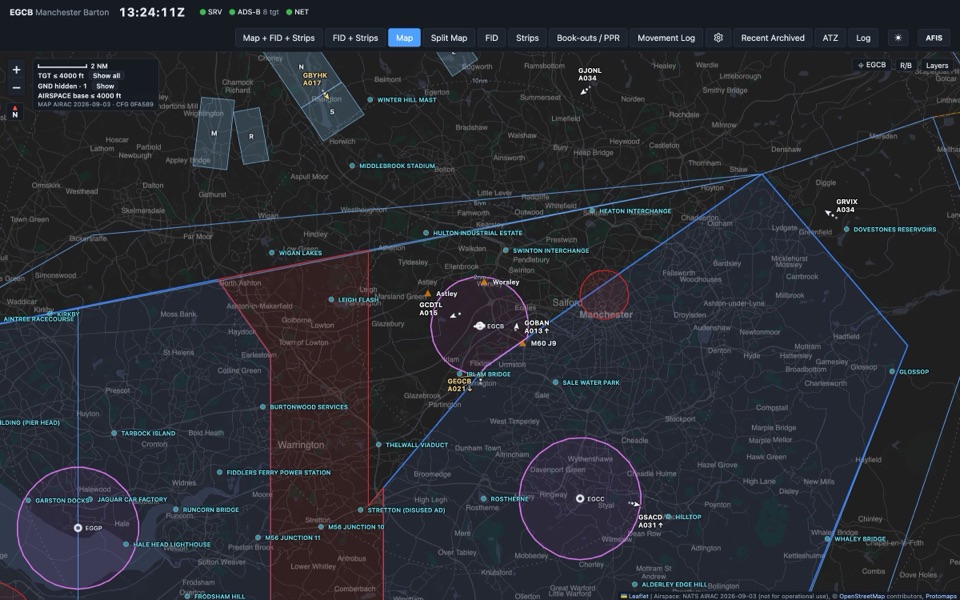Click Dovestones Reservoirs waypoint dot
The height and width of the screenshot is (600, 960).
tap(847, 230)
